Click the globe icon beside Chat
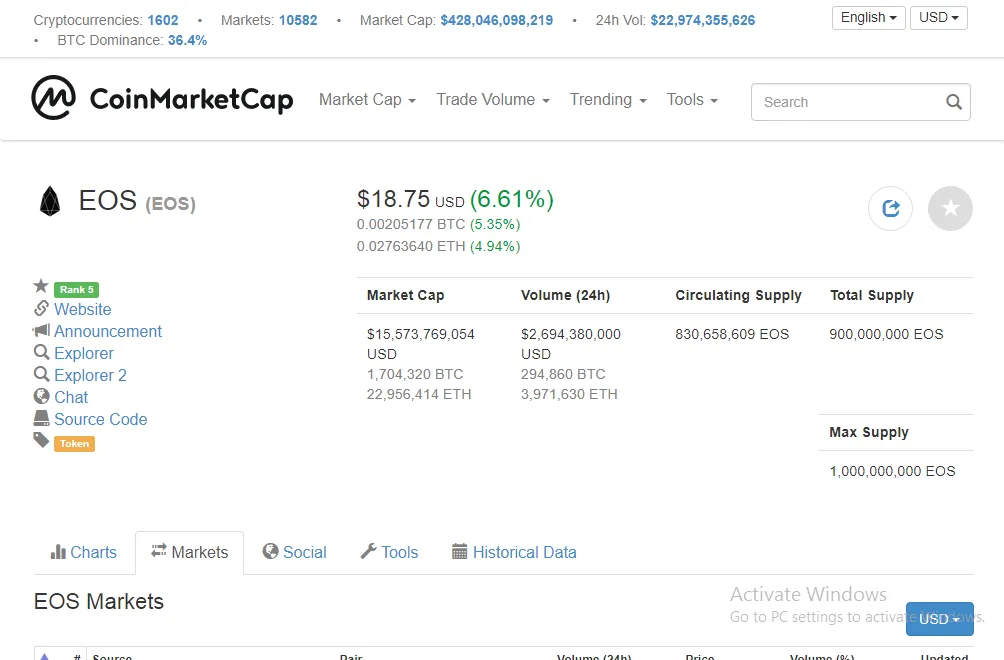The width and height of the screenshot is (1004, 660). coord(41,396)
